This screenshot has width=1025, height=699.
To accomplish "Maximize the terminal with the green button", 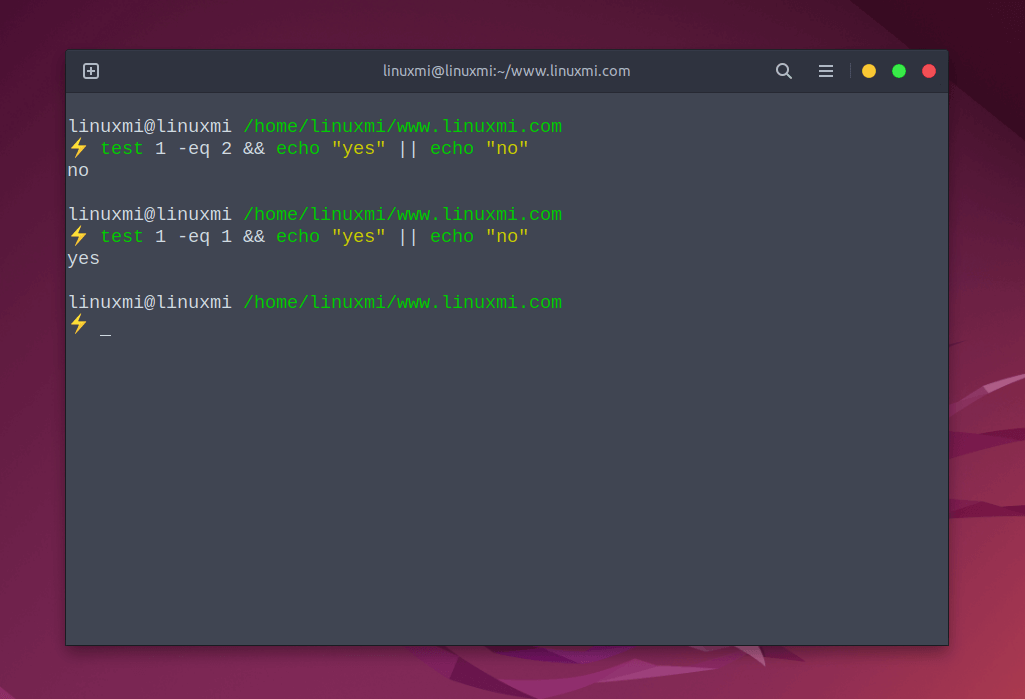I will (899, 71).
